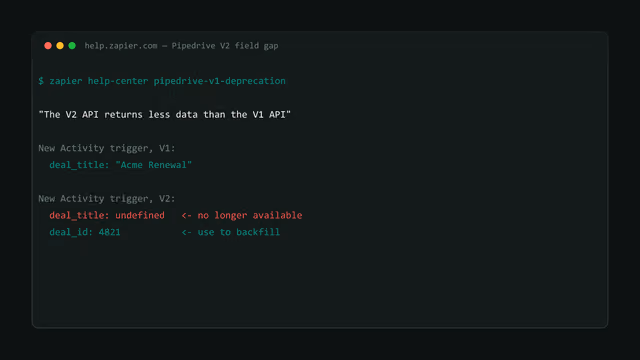
Task: Click the New Activity trigger, V2 heading
Action: 107,198
